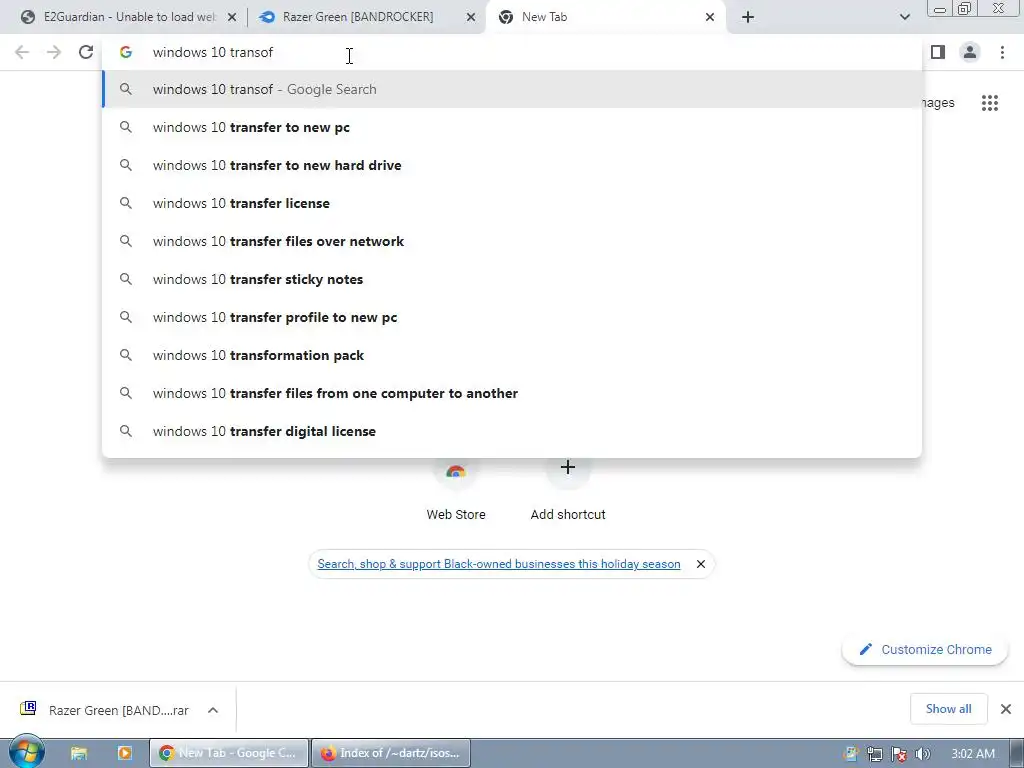Open the Action Center flag tray icon
The height and width of the screenshot is (768, 1024).
click(899, 754)
